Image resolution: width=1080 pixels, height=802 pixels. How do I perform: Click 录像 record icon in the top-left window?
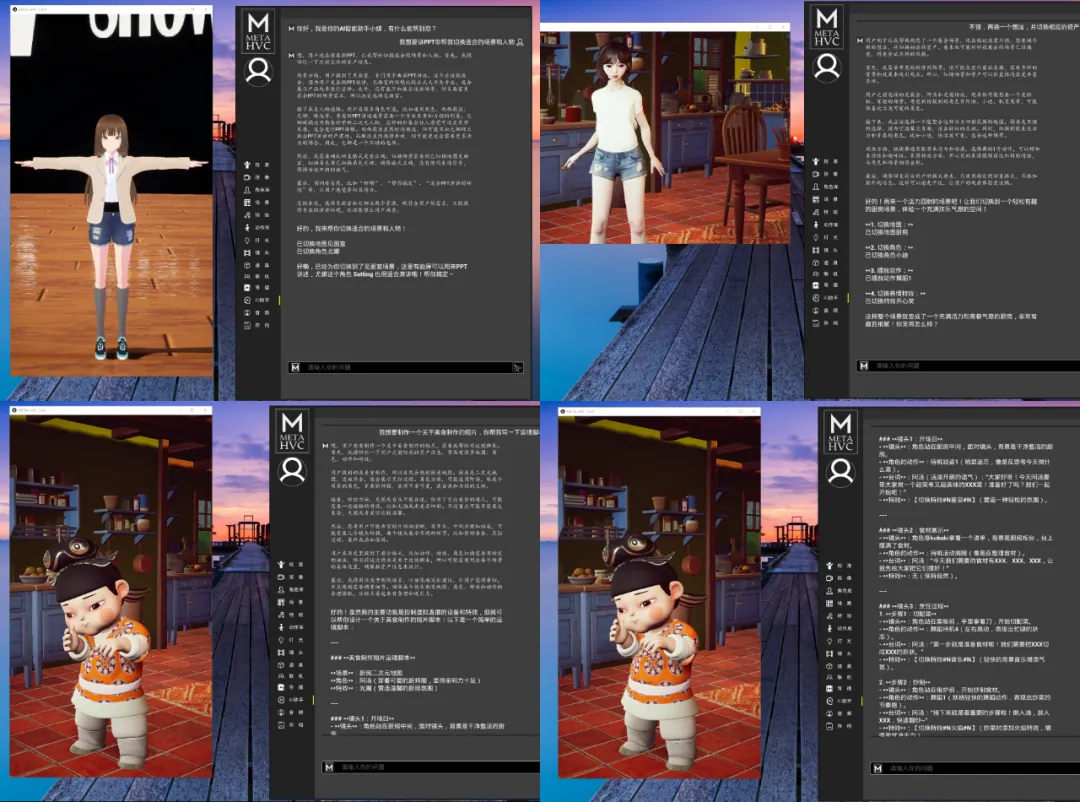point(248,177)
